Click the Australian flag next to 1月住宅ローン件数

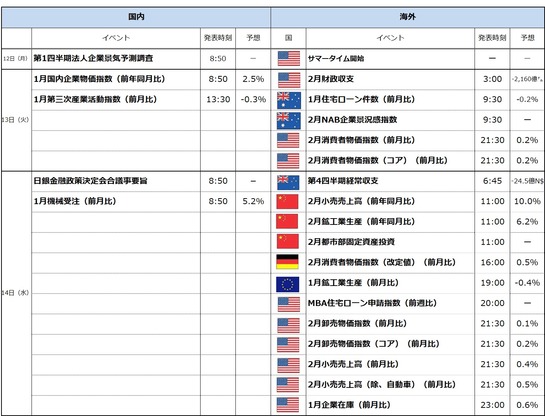pyautogui.click(x=289, y=100)
